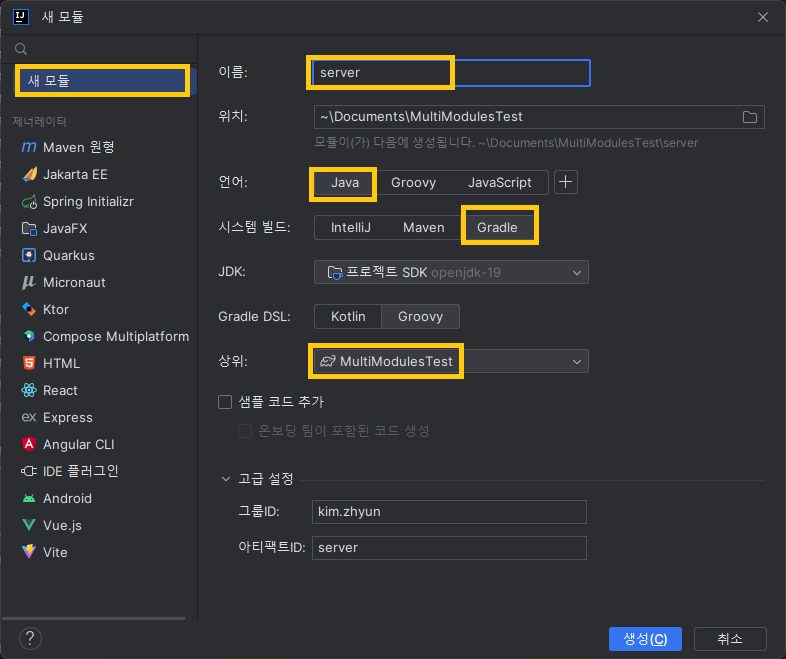The height and width of the screenshot is (659, 786).
Task: Select the Vue.js generator icon
Action: pos(29,525)
